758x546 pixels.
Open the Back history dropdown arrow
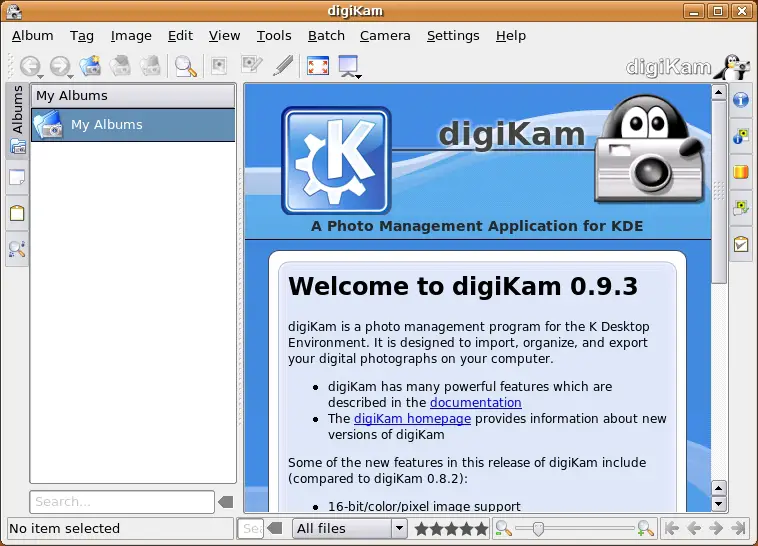point(41,76)
